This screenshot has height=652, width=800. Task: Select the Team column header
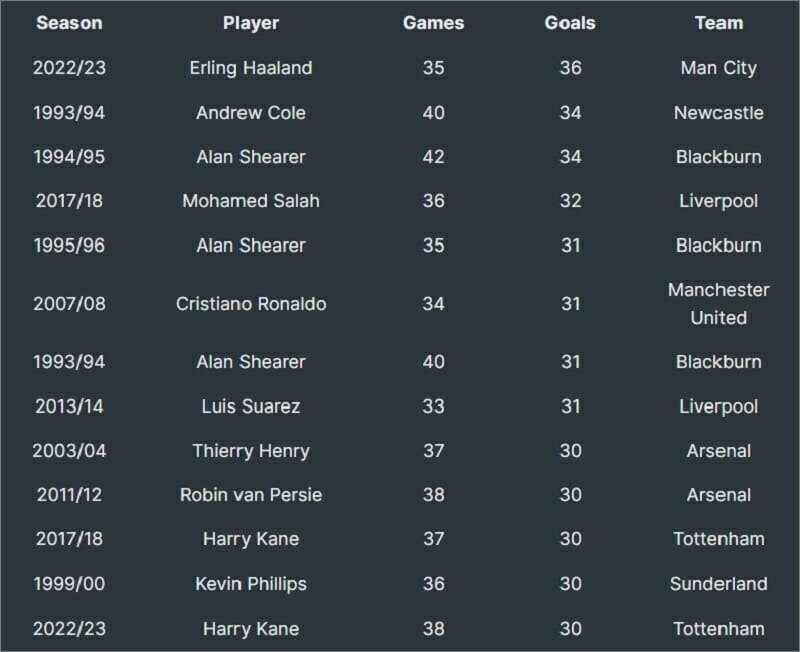pyautogui.click(x=718, y=23)
